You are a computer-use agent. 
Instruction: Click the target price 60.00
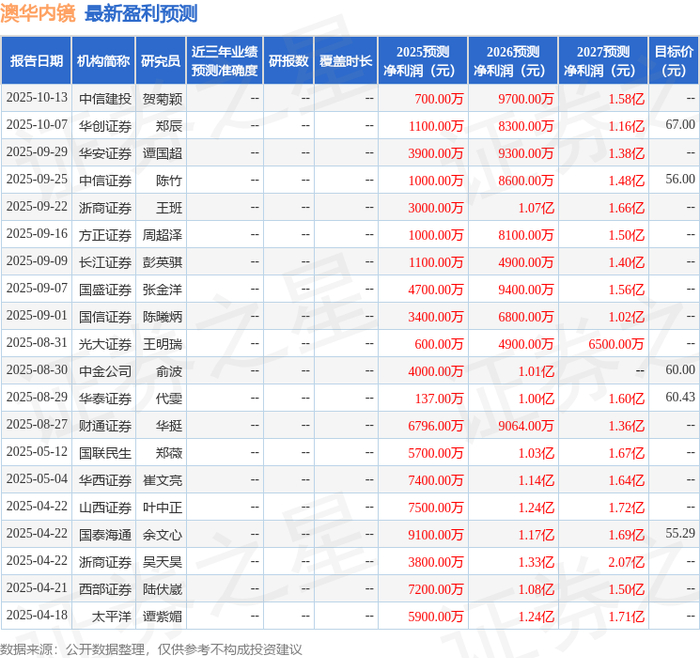[680, 370]
